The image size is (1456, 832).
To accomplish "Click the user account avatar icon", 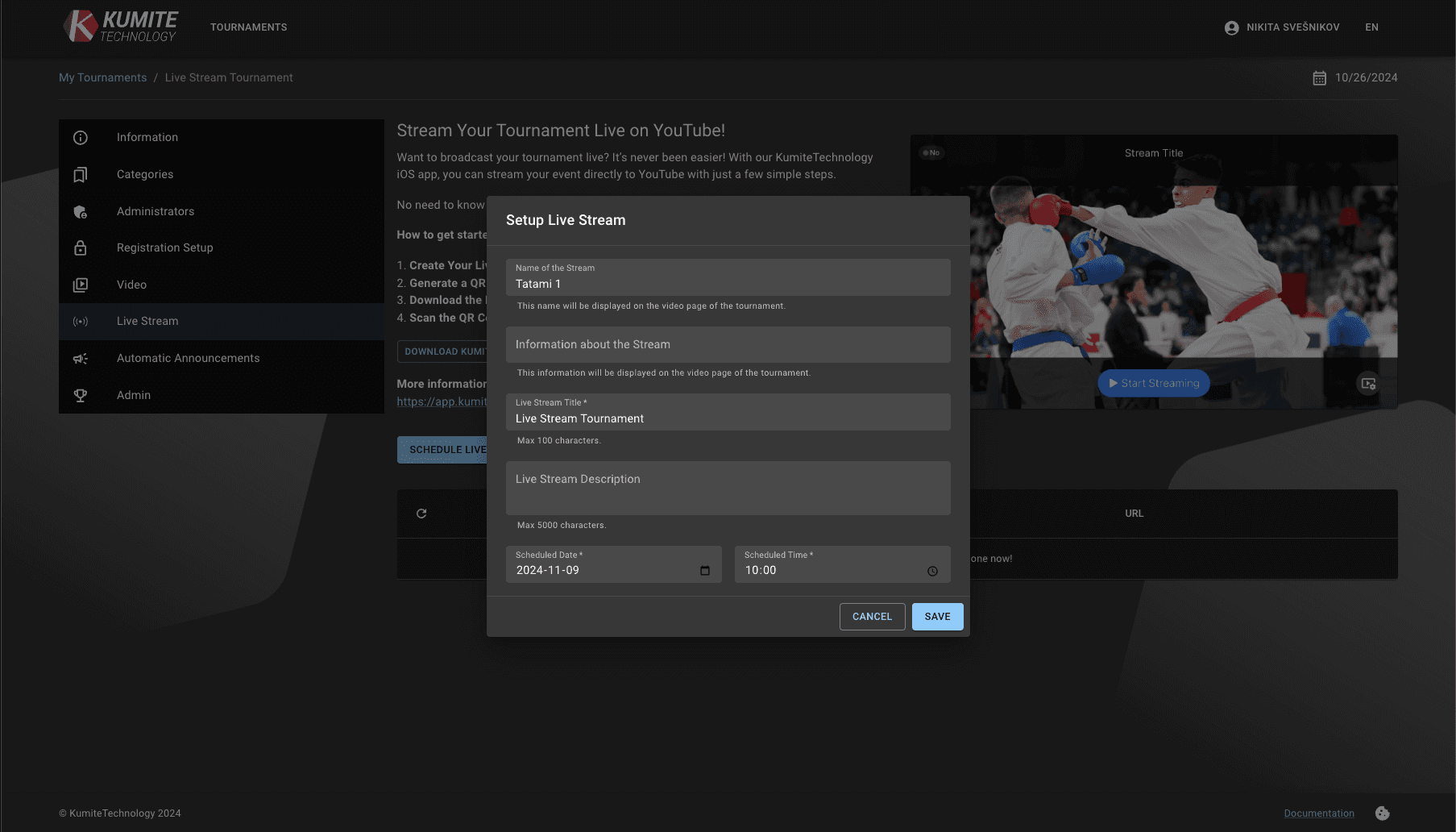I will coord(1231,27).
